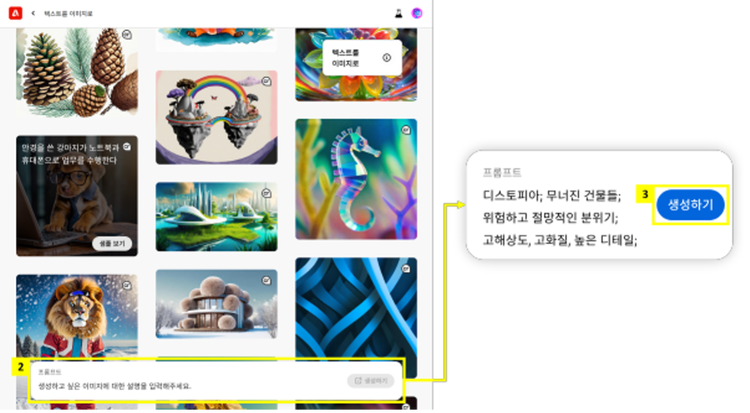Open the lion in red jacket image
750x413 pixels.
click(77, 316)
